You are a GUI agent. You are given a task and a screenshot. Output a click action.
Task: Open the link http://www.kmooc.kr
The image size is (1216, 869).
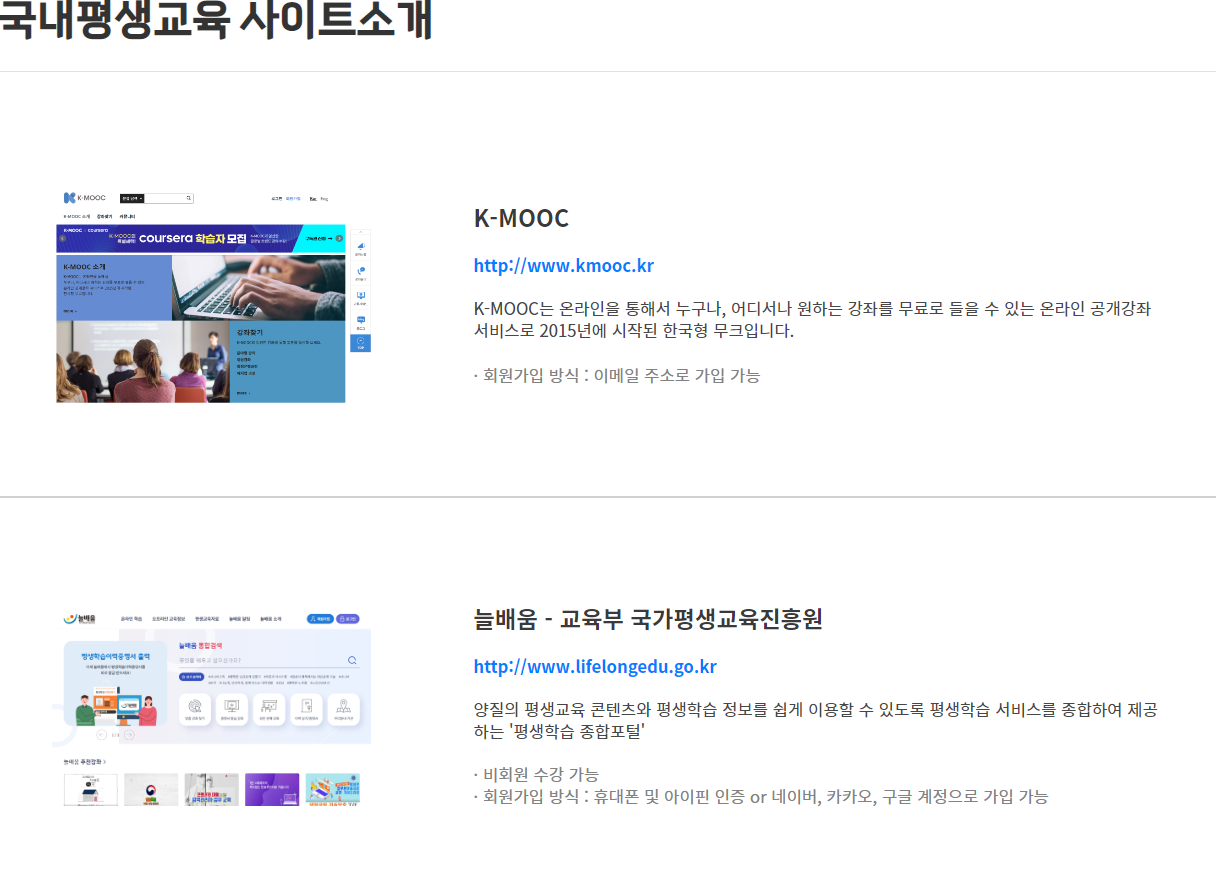click(563, 265)
